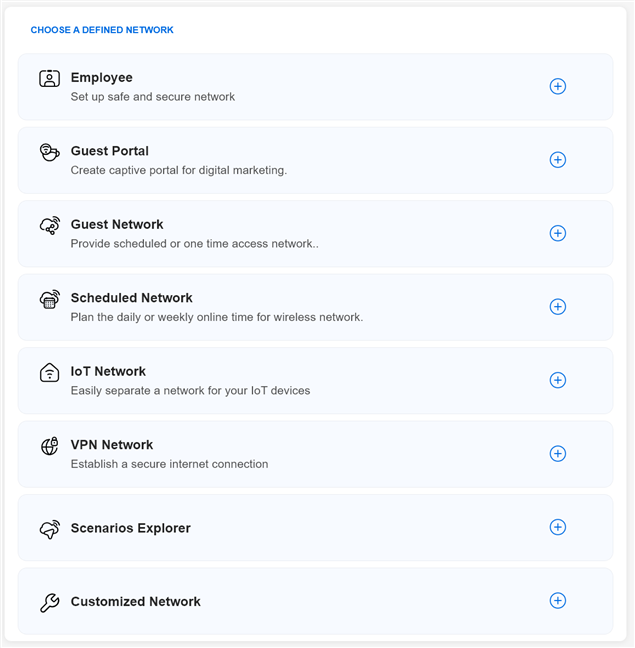The width and height of the screenshot is (635, 648).
Task: Expand the Employee network with plus button
Action: coord(558,87)
